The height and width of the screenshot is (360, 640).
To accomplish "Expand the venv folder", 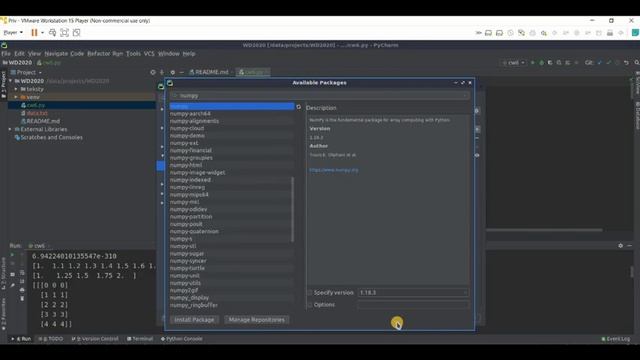I will pos(16,97).
